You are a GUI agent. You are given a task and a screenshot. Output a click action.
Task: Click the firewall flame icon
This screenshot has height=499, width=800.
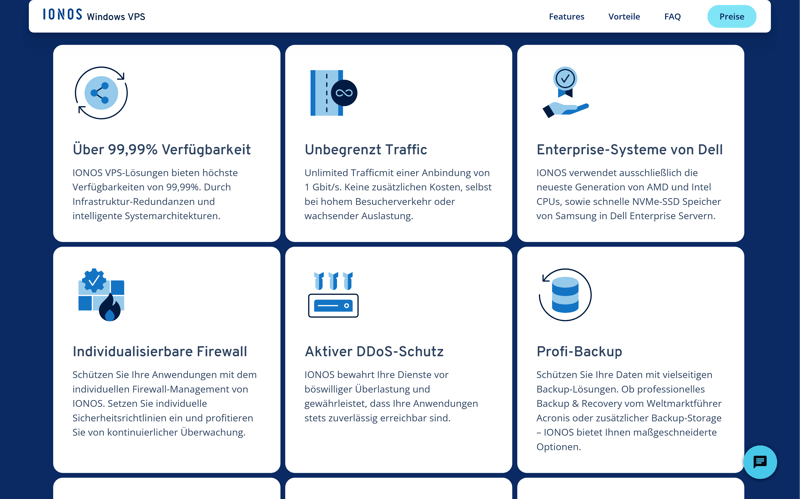tap(101, 295)
